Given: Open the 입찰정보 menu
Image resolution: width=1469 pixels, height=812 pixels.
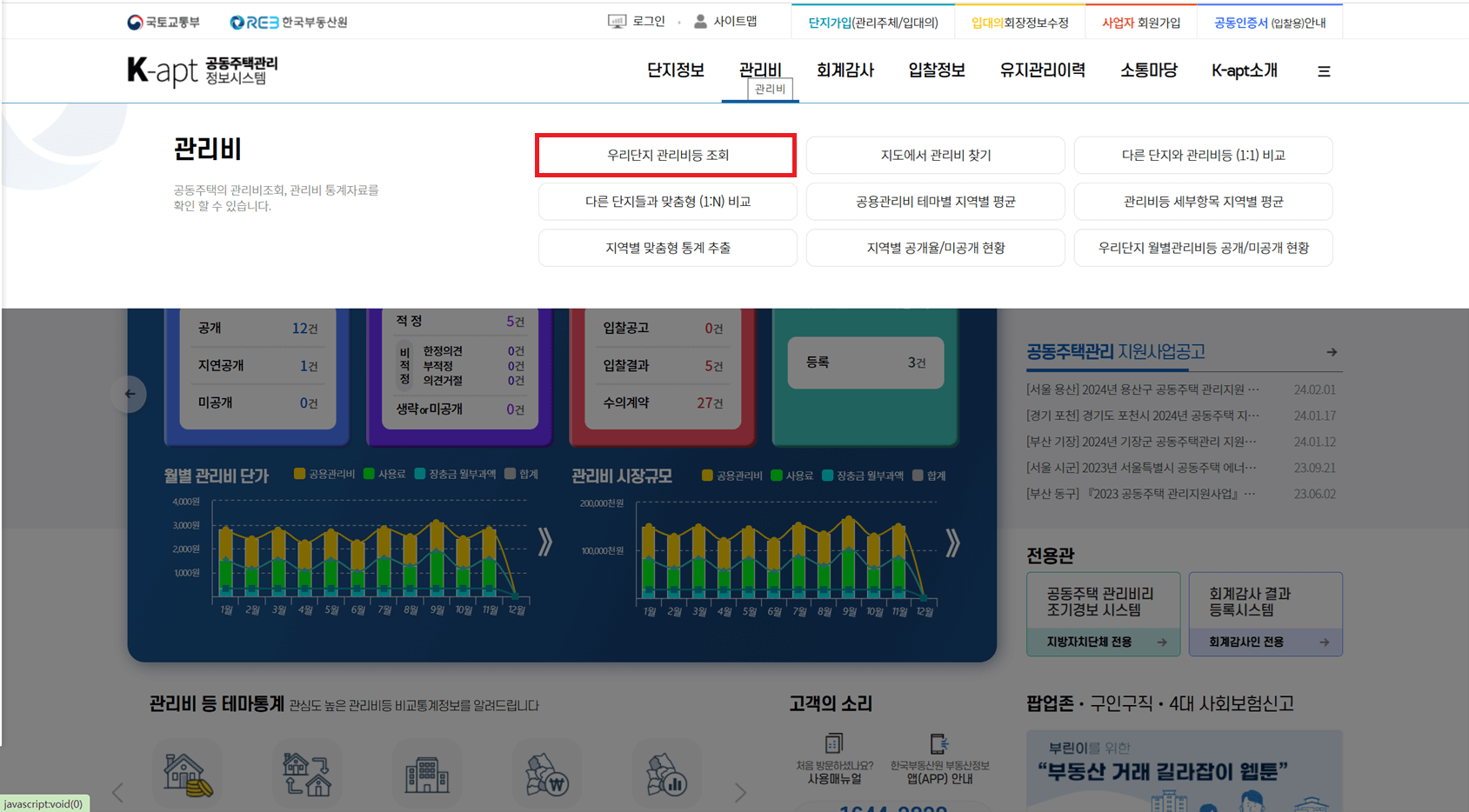Looking at the screenshot, I should click(x=936, y=70).
